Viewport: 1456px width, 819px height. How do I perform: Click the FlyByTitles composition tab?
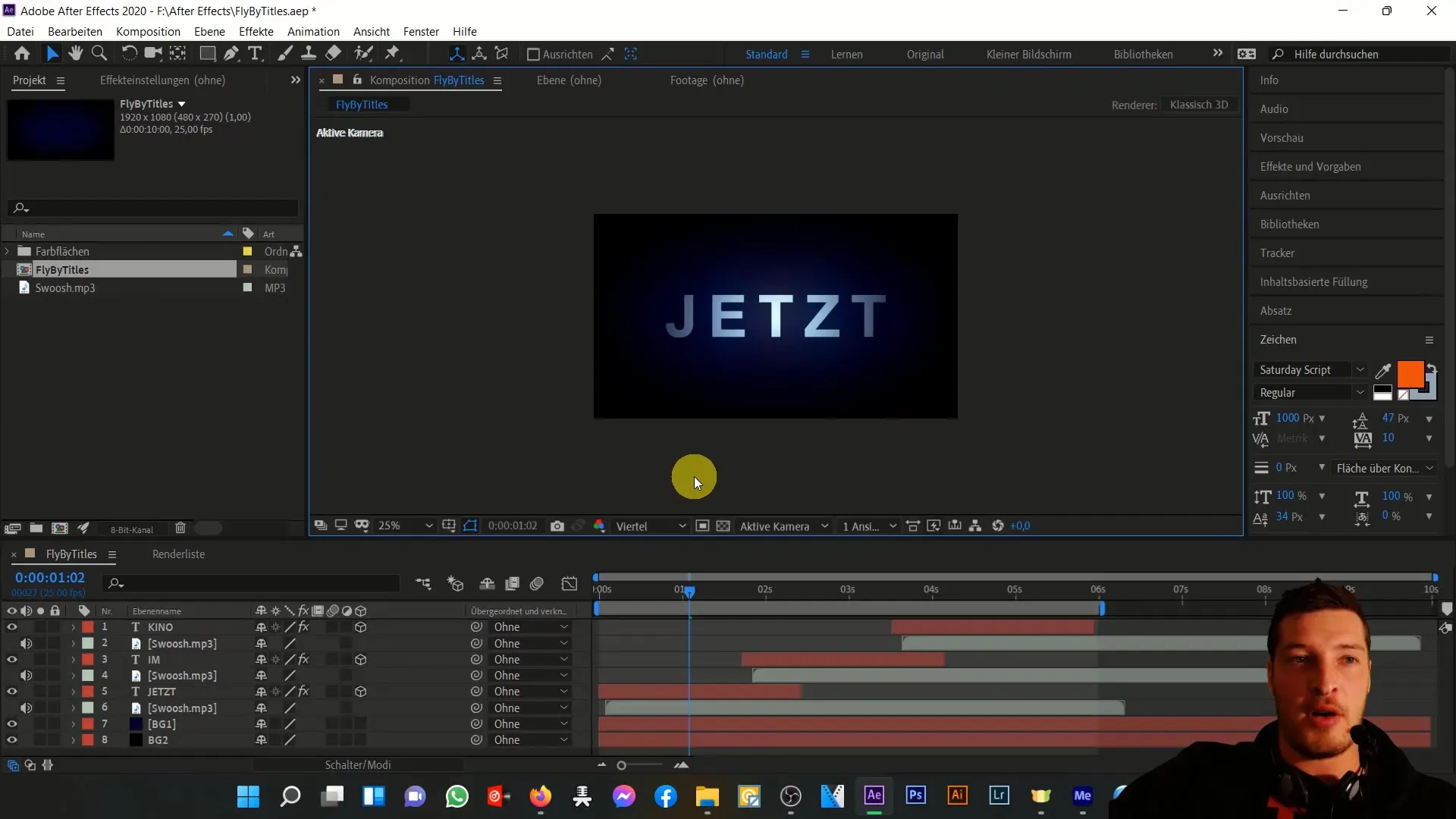coord(362,103)
